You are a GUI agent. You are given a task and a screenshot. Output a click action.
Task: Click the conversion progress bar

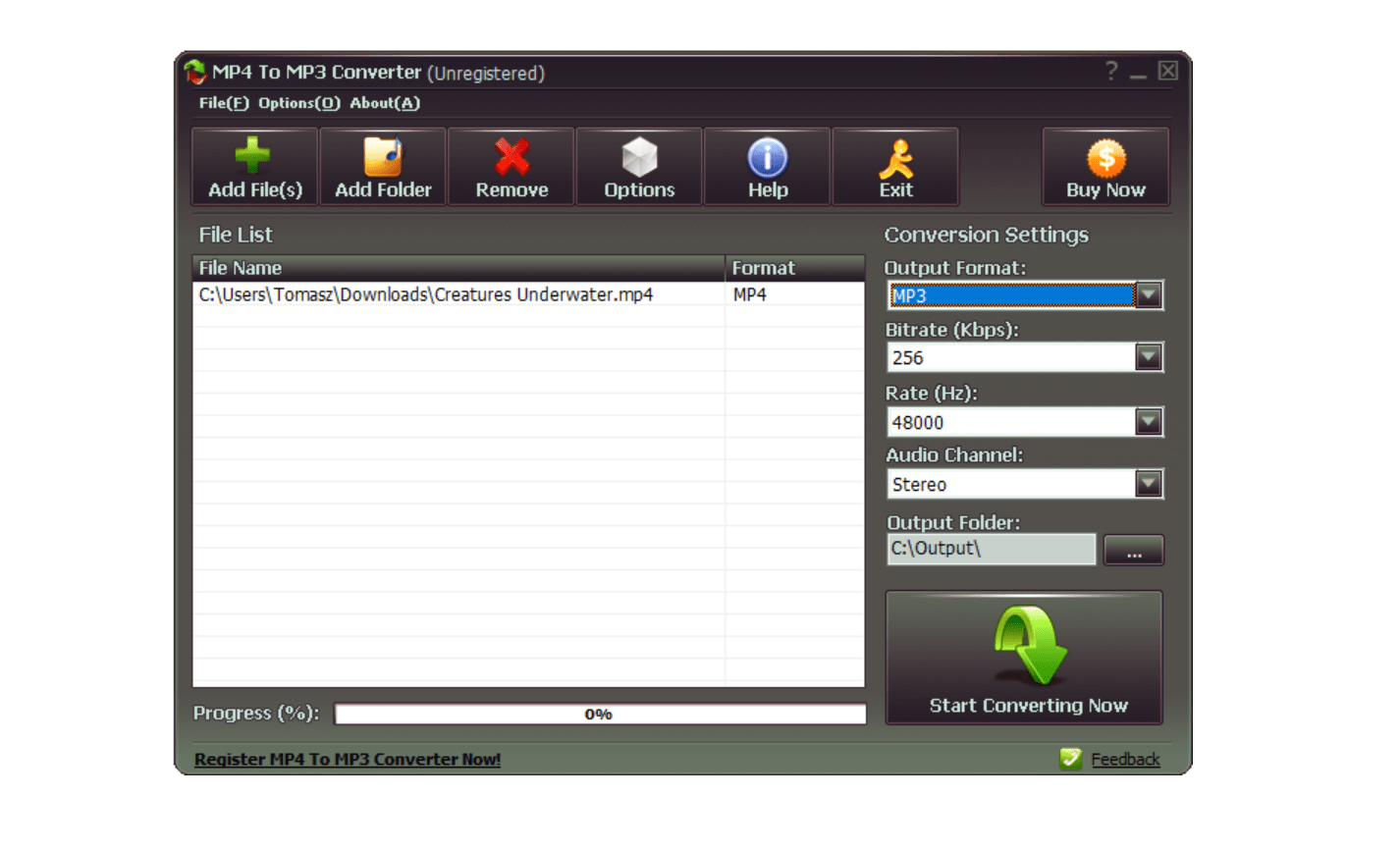(x=600, y=715)
